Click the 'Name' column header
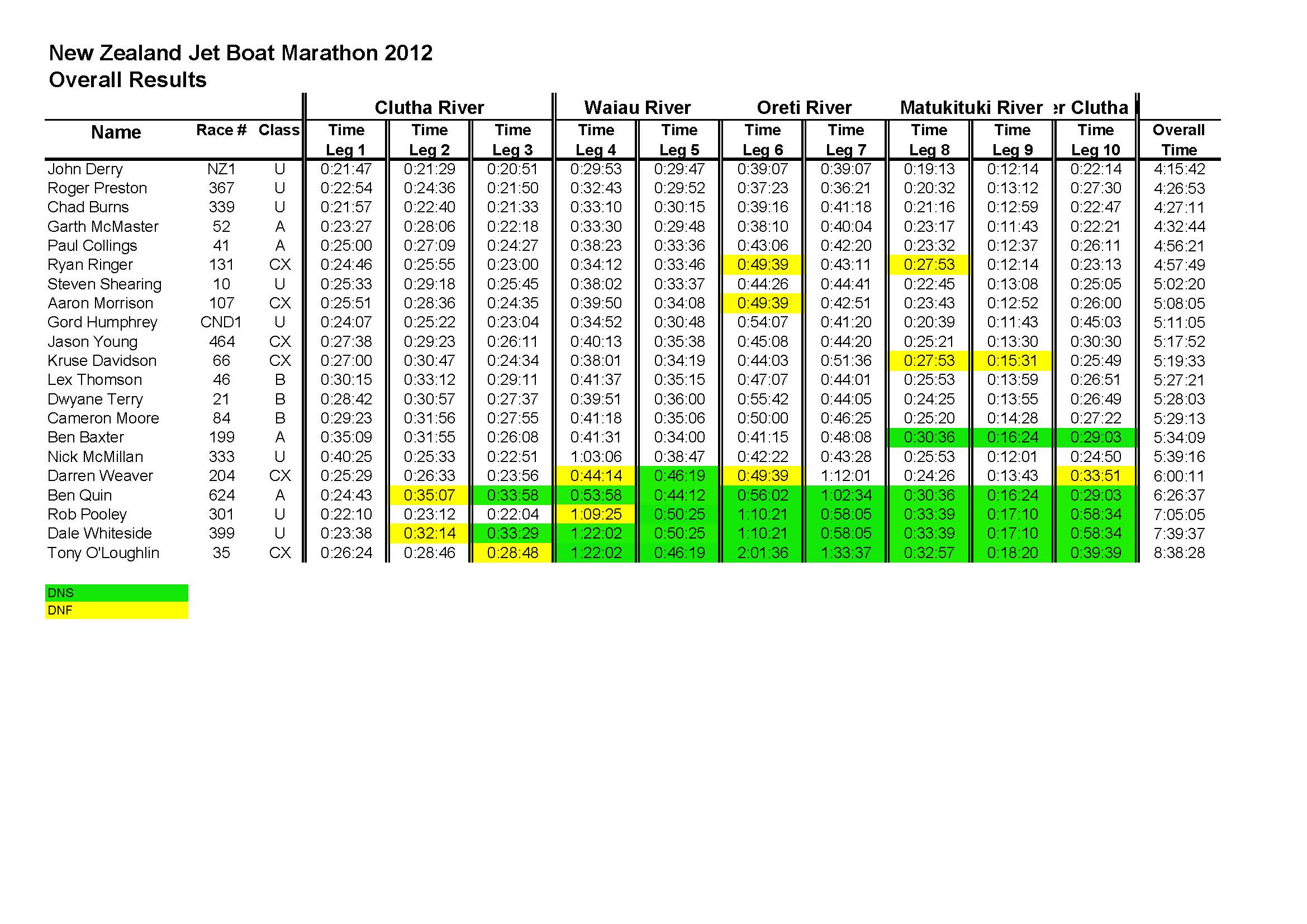The image size is (1307, 924). pyautogui.click(x=116, y=132)
